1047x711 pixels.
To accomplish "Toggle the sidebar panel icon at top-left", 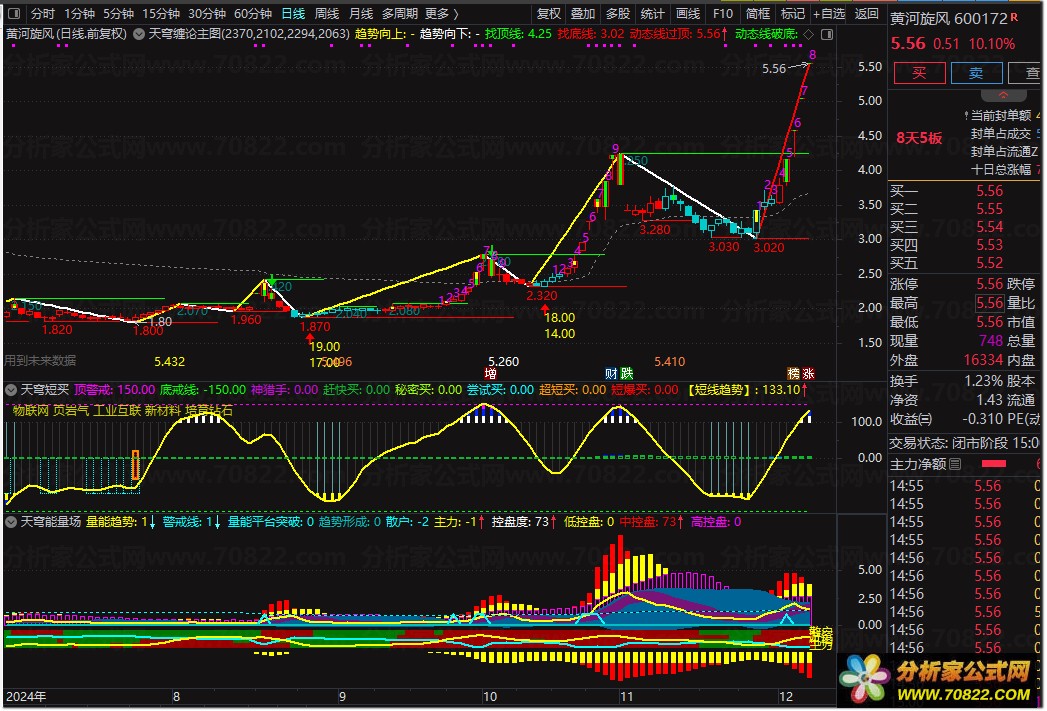I will [x=14, y=13].
